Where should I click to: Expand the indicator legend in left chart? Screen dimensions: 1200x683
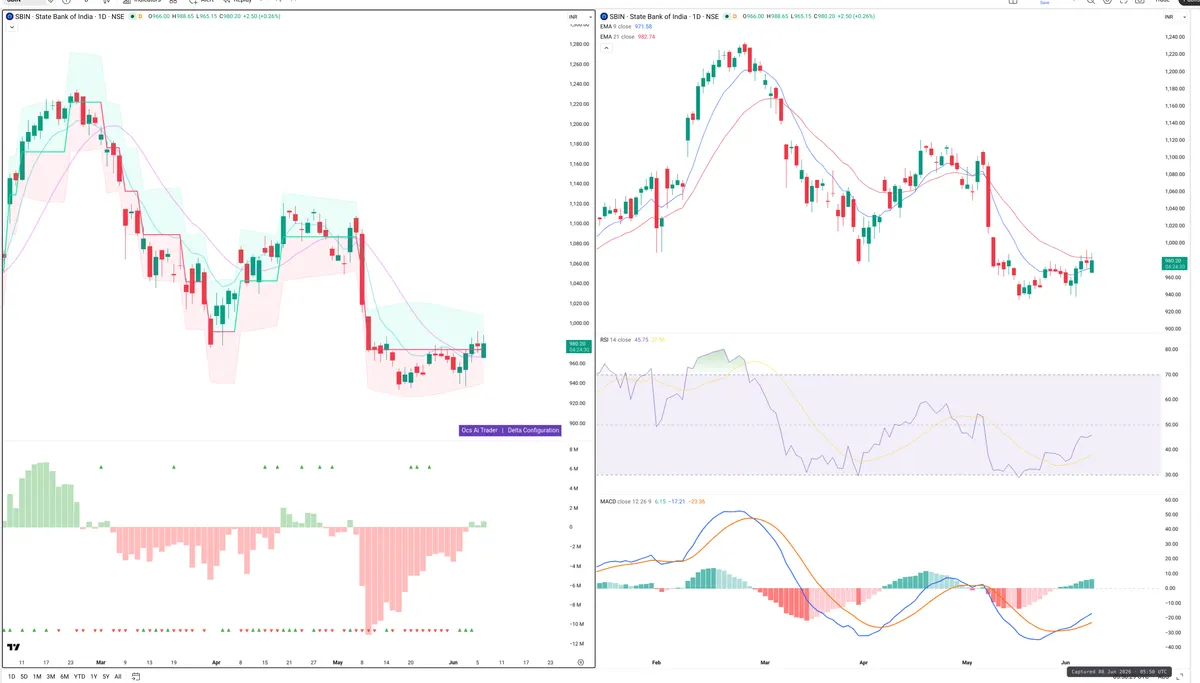tap(11, 28)
